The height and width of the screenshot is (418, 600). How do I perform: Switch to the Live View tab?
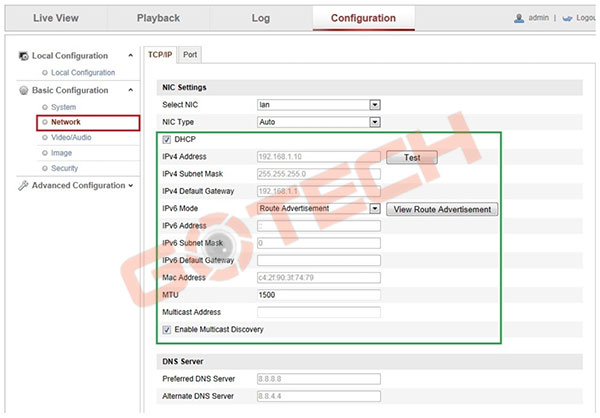55,18
